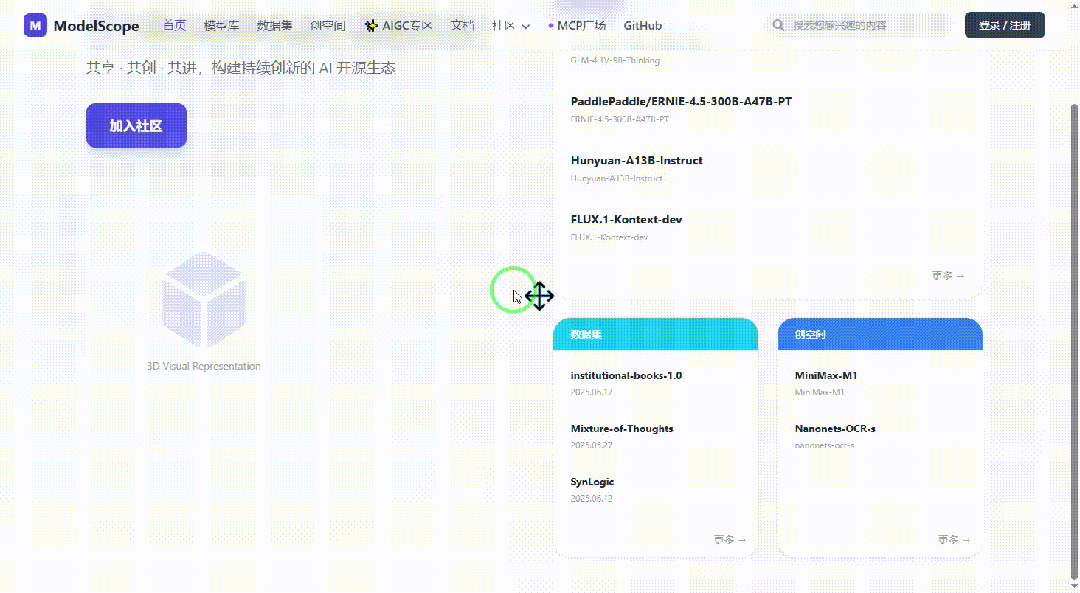Click the AIGC专区 sparkle icon in navbar
The width and height of the screenshot is (1080, 593).
coord(371,25)
